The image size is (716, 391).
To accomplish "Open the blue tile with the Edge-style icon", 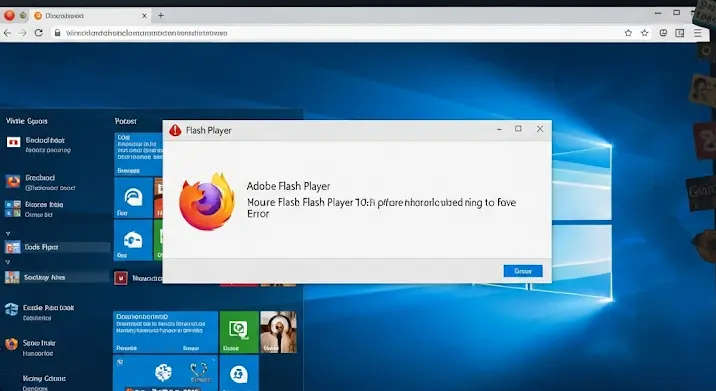I will pyautogui.click(x=133, y=198).
